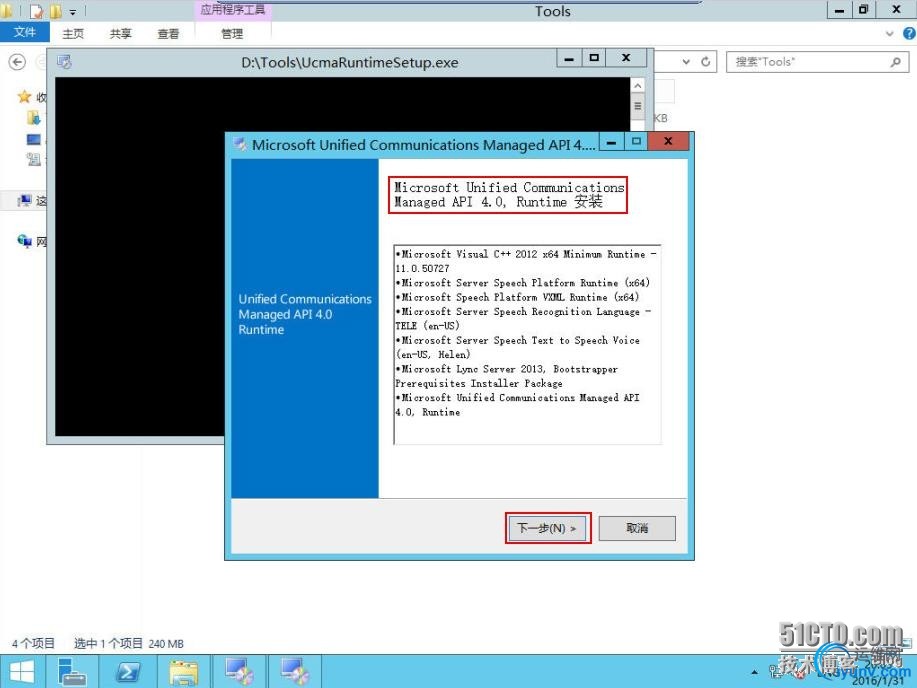This screenshot has height=688, width=917.
Task: Click the Next 下一步(N) button
Action: pyautogui.click(x=548, y=528)
